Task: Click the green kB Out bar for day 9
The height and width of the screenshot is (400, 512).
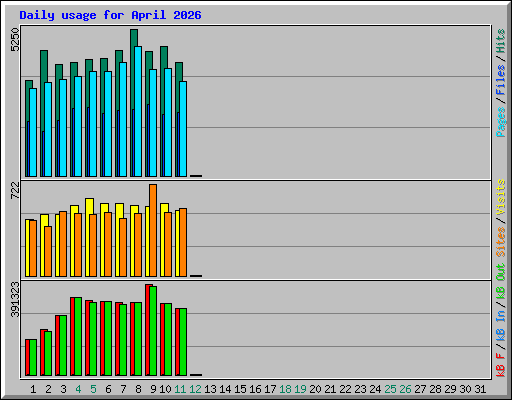Action: 153,331
